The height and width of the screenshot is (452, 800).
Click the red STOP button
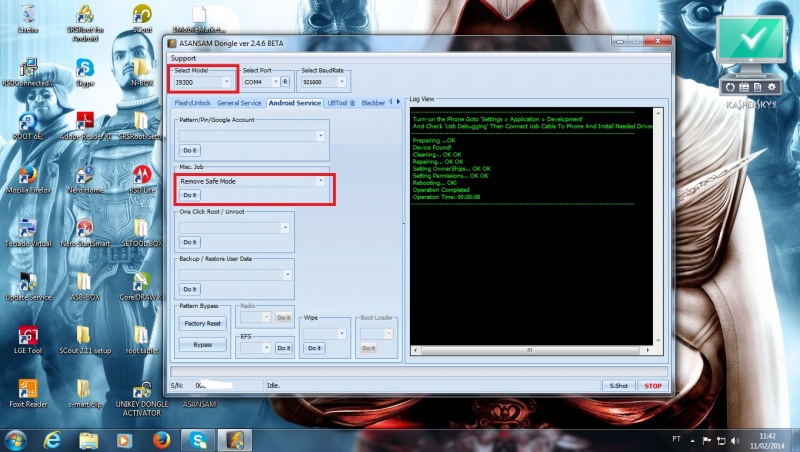pos(653,386)
